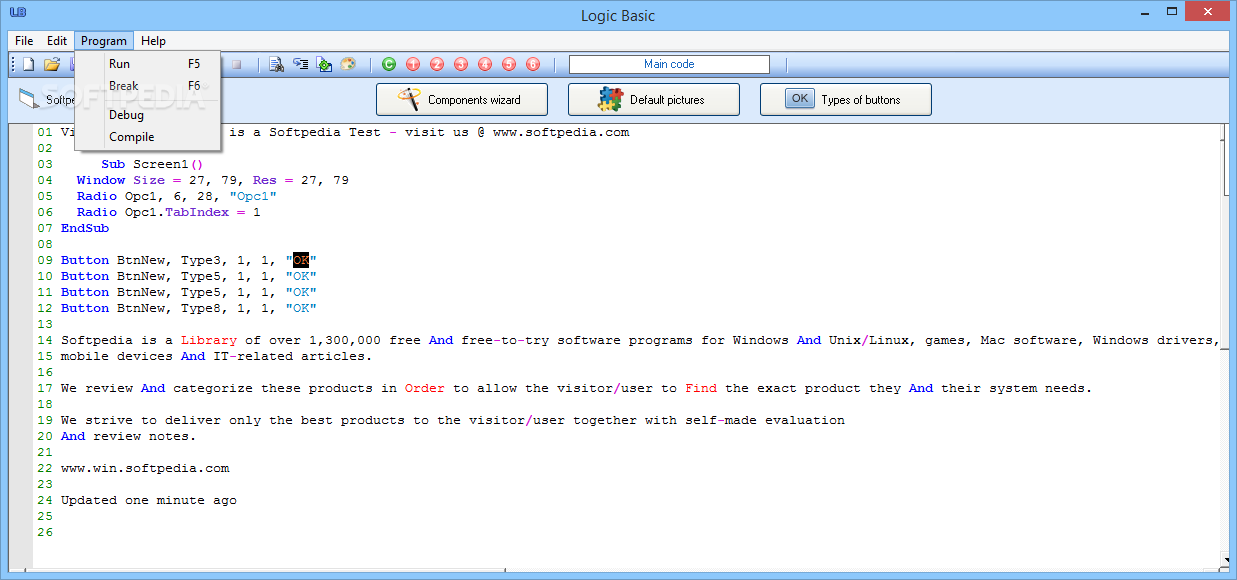Click www.win.softpedia.com on line 22
This screenshot has height=580, width=1237.
[x=145, y=468]
